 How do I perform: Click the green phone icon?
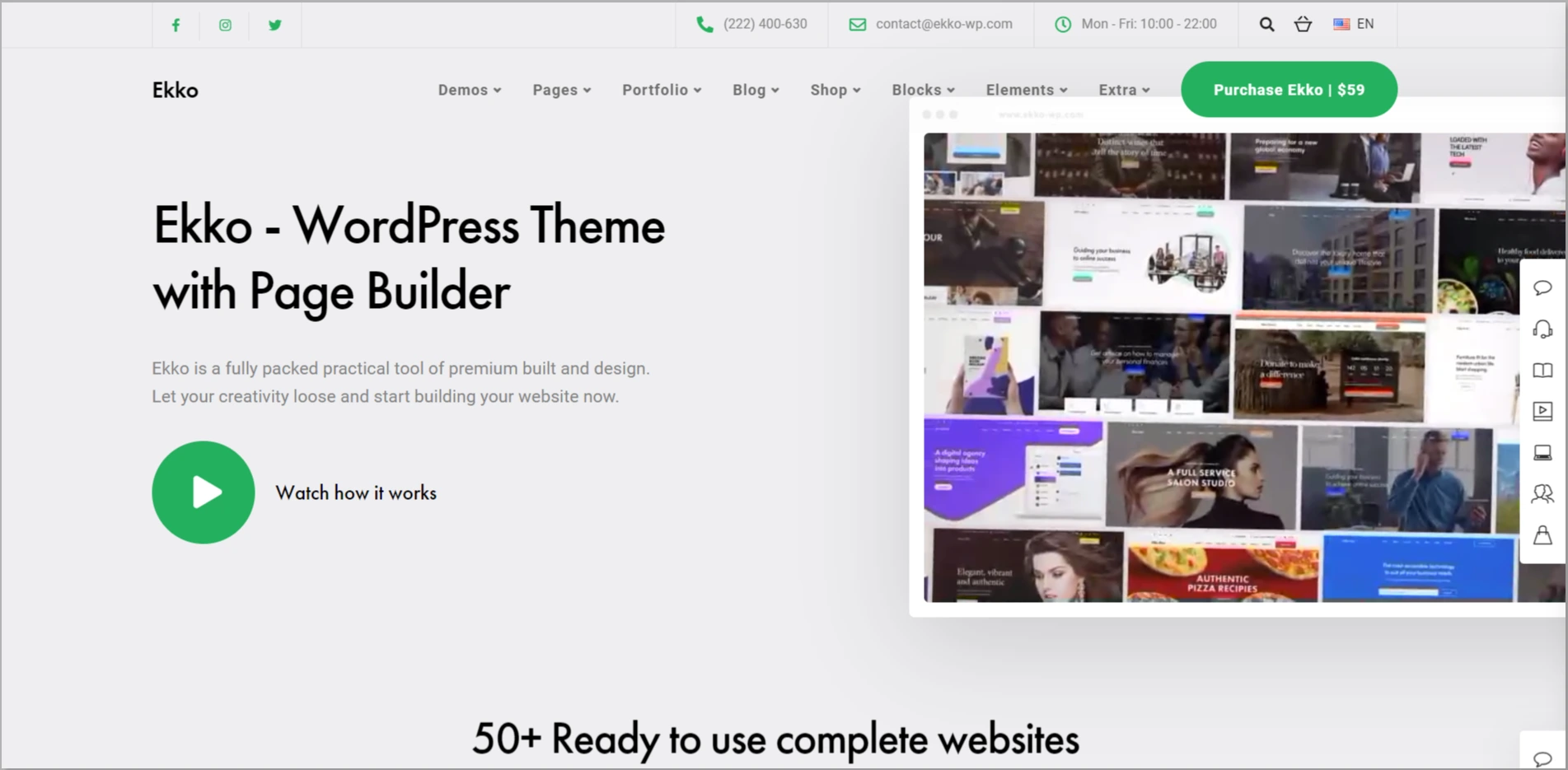click(x=704, y=25)
